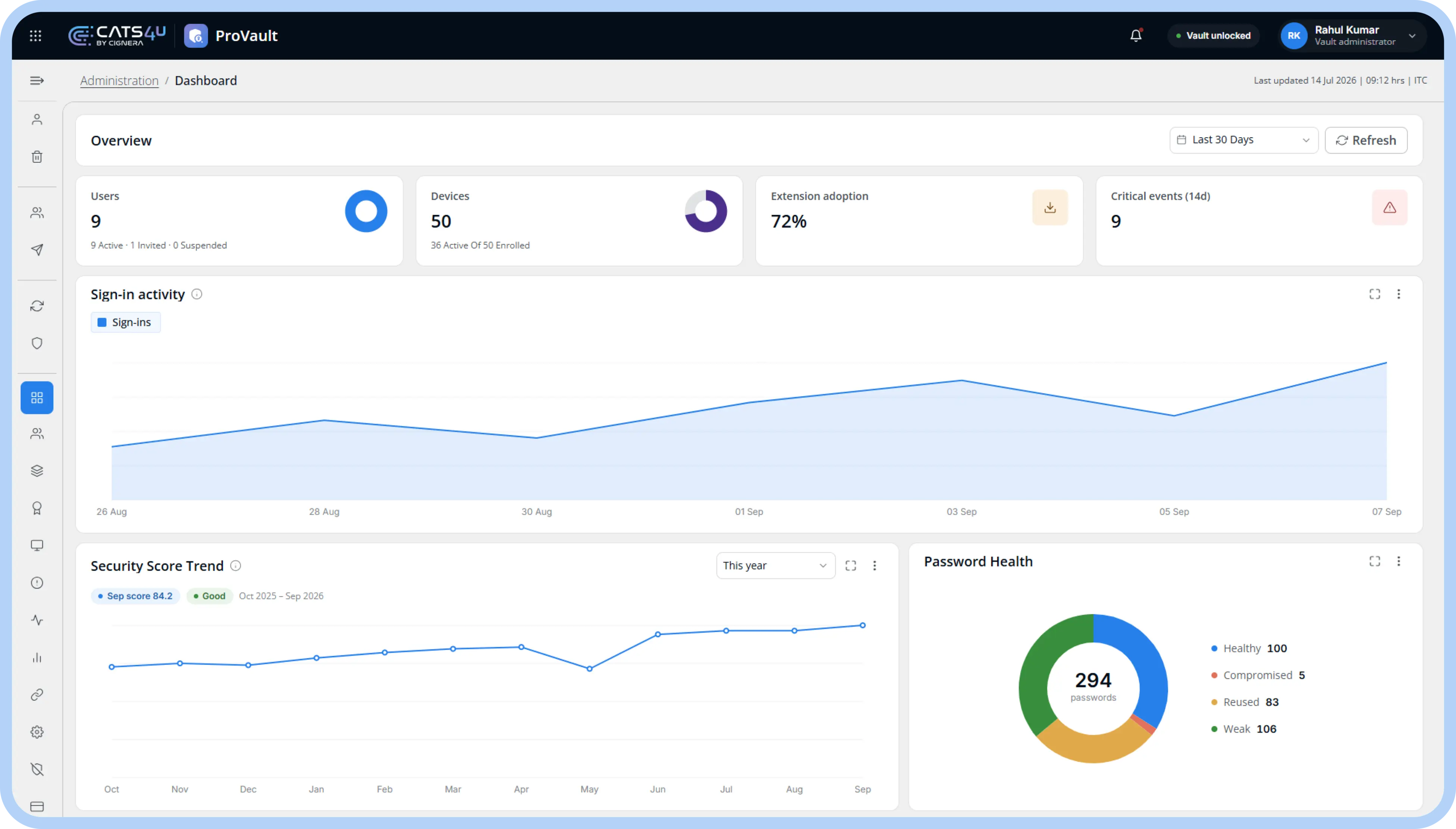This screenshot has height=829, width=1456.
Task: Open the stacked layers sidebar icon
Action: point(37,471)
